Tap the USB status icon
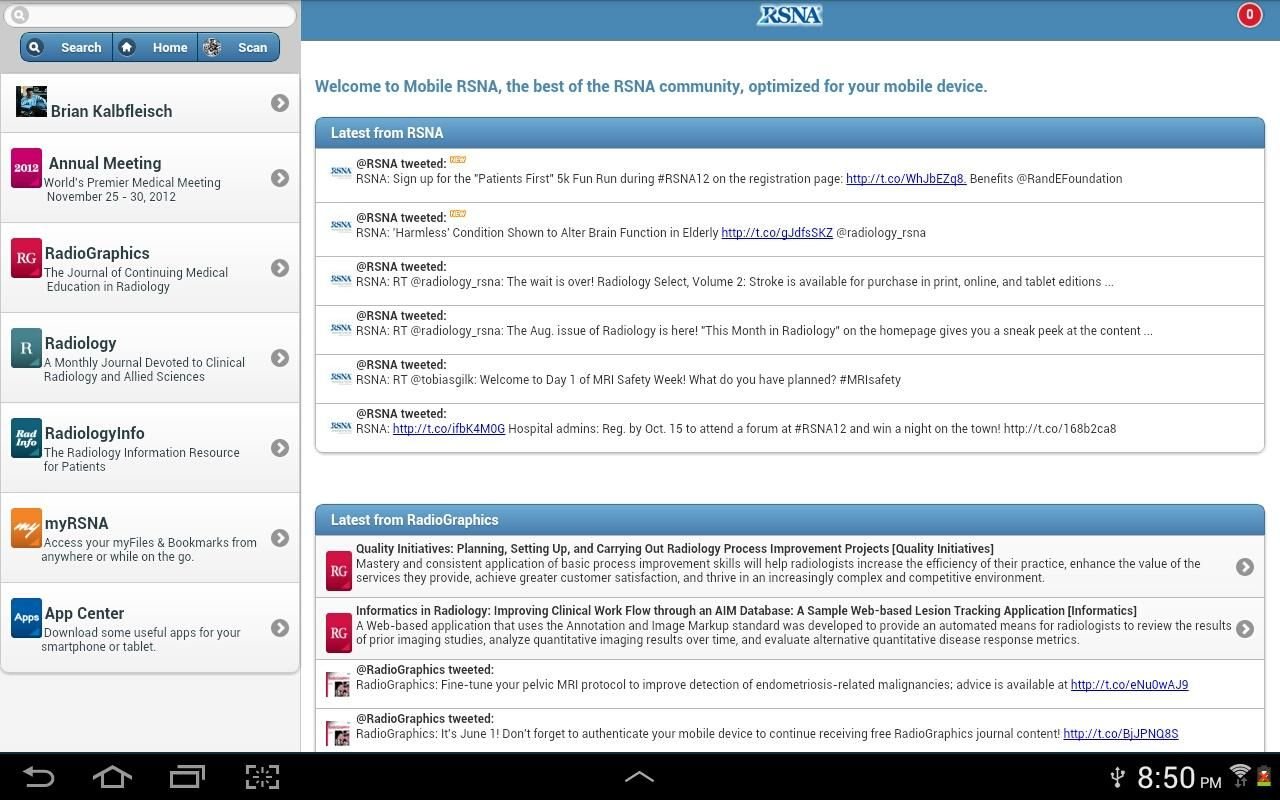1280x800 pixels. click(x=1118, y=777)
